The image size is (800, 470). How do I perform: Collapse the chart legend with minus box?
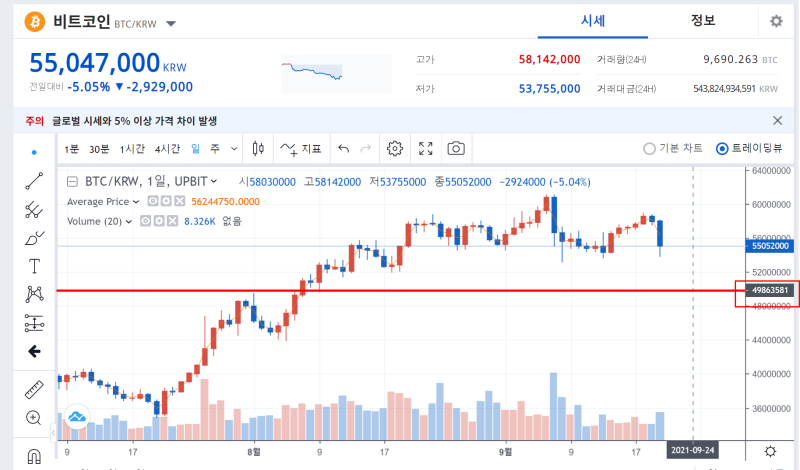pyautogui.click(x=73, y=182)
